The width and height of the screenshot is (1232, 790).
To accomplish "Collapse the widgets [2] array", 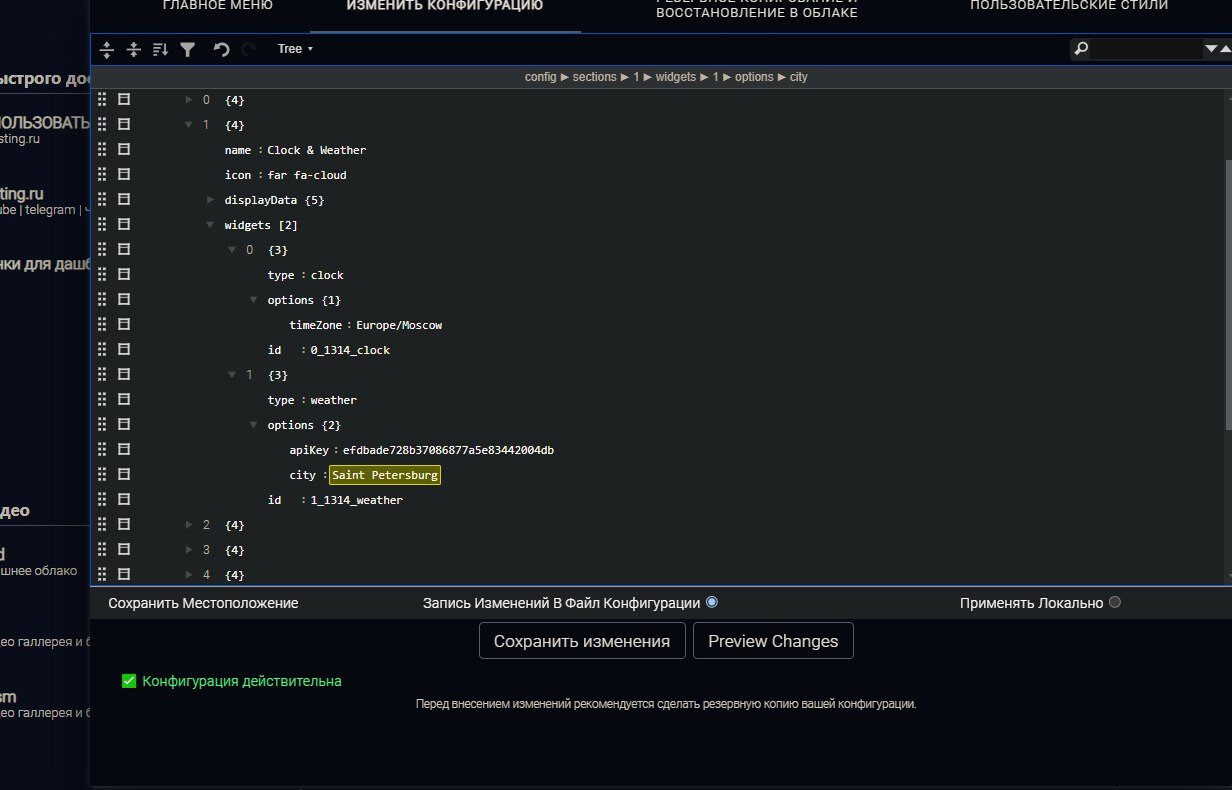I will [210, 225].
